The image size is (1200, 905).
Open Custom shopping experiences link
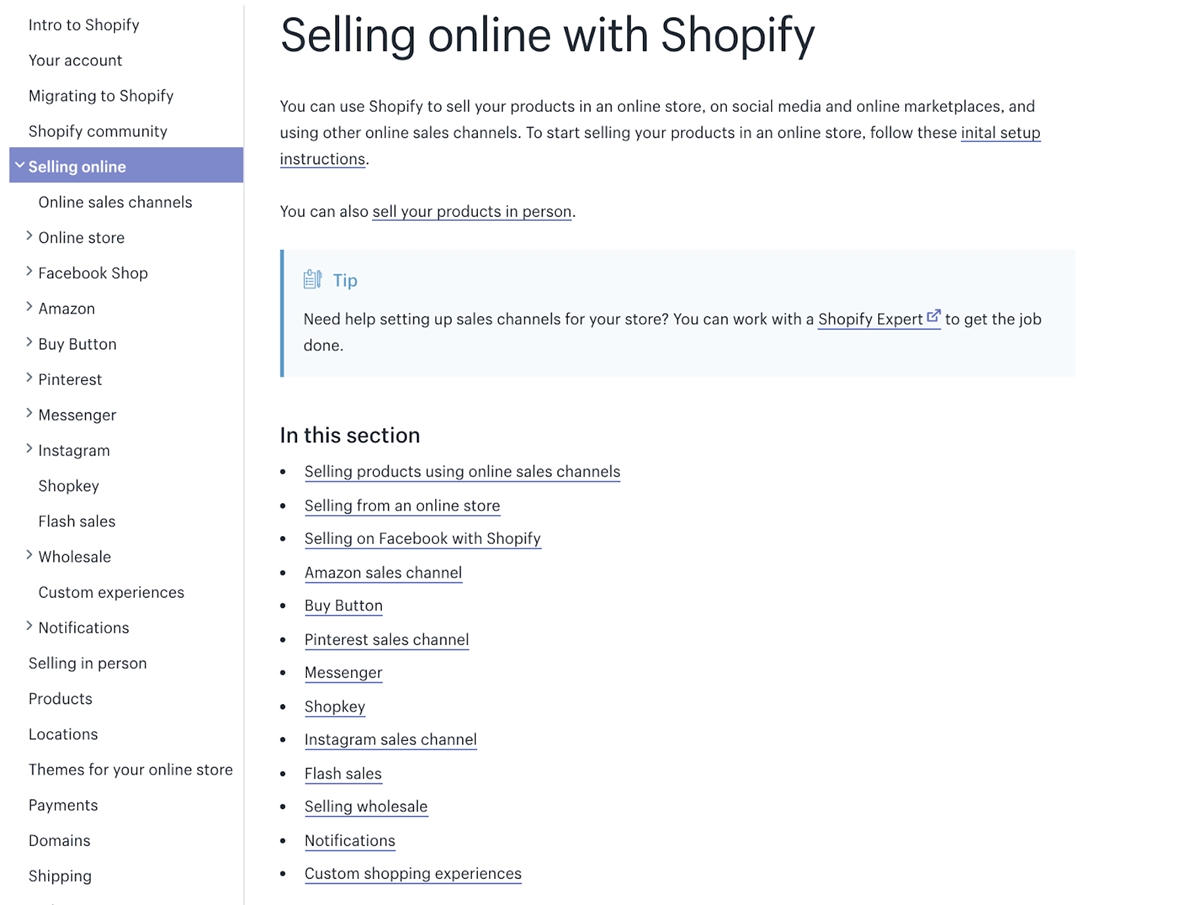click(413, 874)
